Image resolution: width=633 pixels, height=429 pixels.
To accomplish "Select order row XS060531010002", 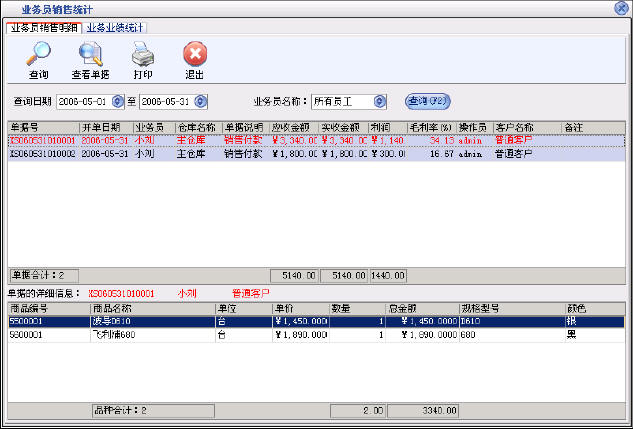I will tap(42, 155).
